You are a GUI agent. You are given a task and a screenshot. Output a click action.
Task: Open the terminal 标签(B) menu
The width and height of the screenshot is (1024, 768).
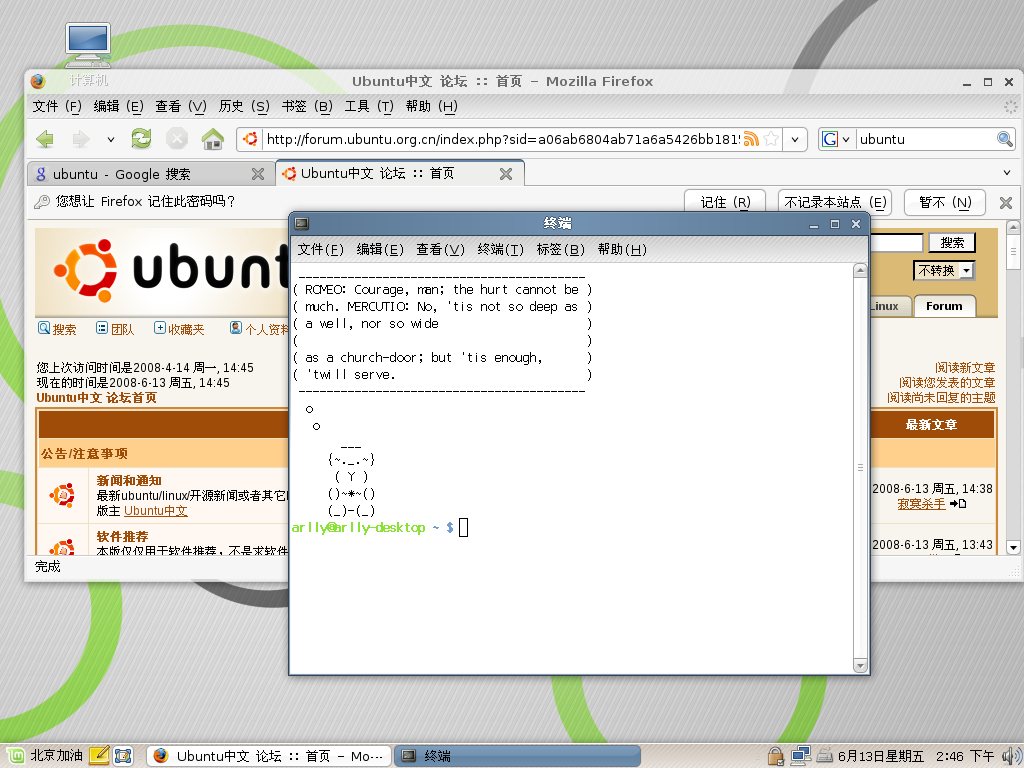tap(560, 249)
